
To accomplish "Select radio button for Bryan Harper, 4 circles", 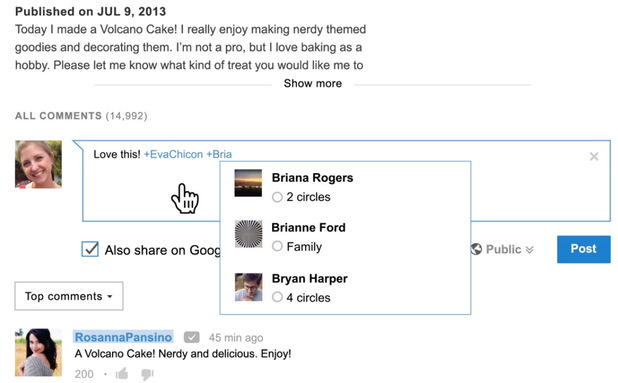I will point(277,297).
